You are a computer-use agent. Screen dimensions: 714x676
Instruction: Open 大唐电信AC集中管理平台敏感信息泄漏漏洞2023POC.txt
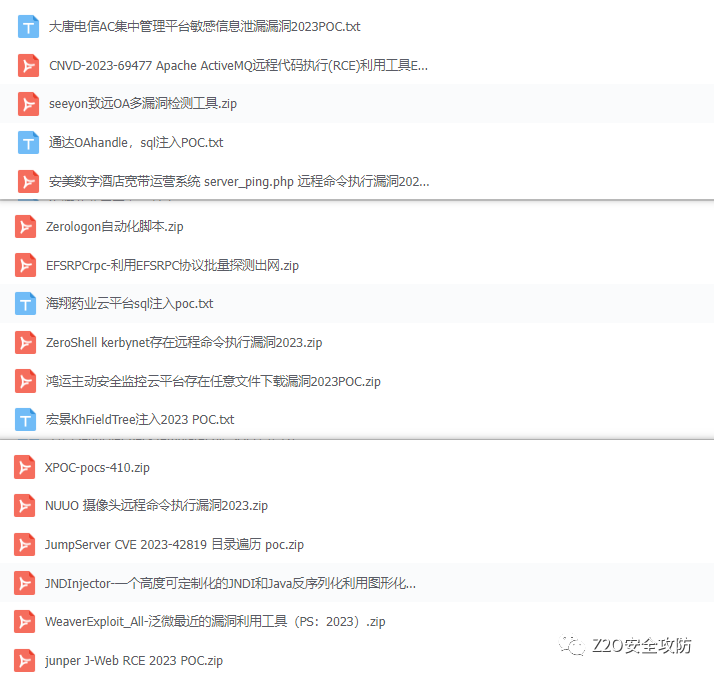(x=204, y=26)
